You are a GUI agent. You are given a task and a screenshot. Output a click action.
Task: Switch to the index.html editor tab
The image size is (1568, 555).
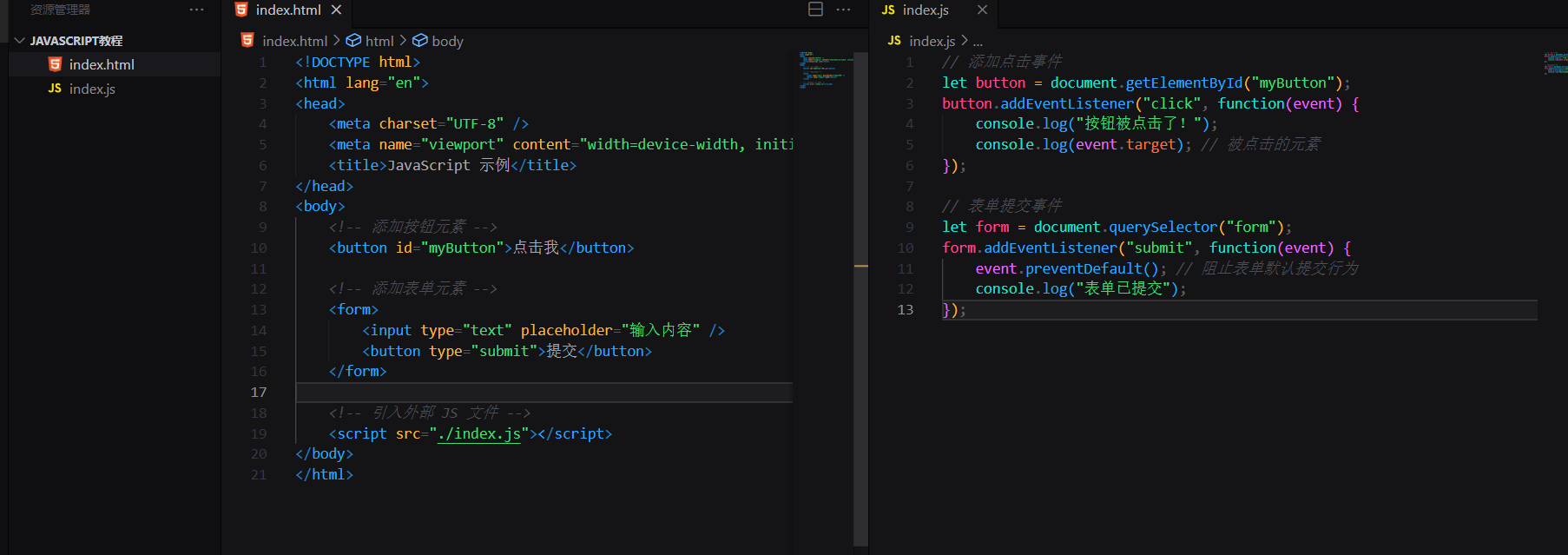click(x=288, y=10)
